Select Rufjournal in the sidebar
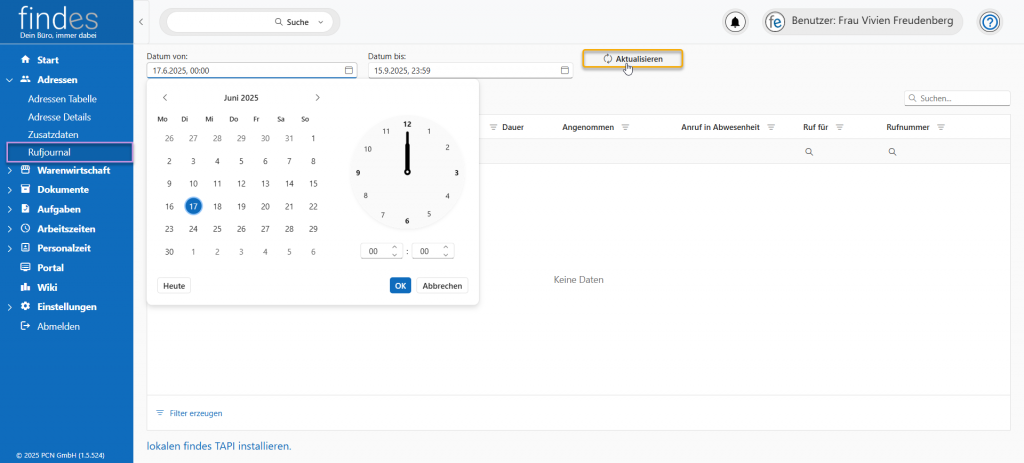The width and height of the screenshot is (1024, 463). (49, 152)
